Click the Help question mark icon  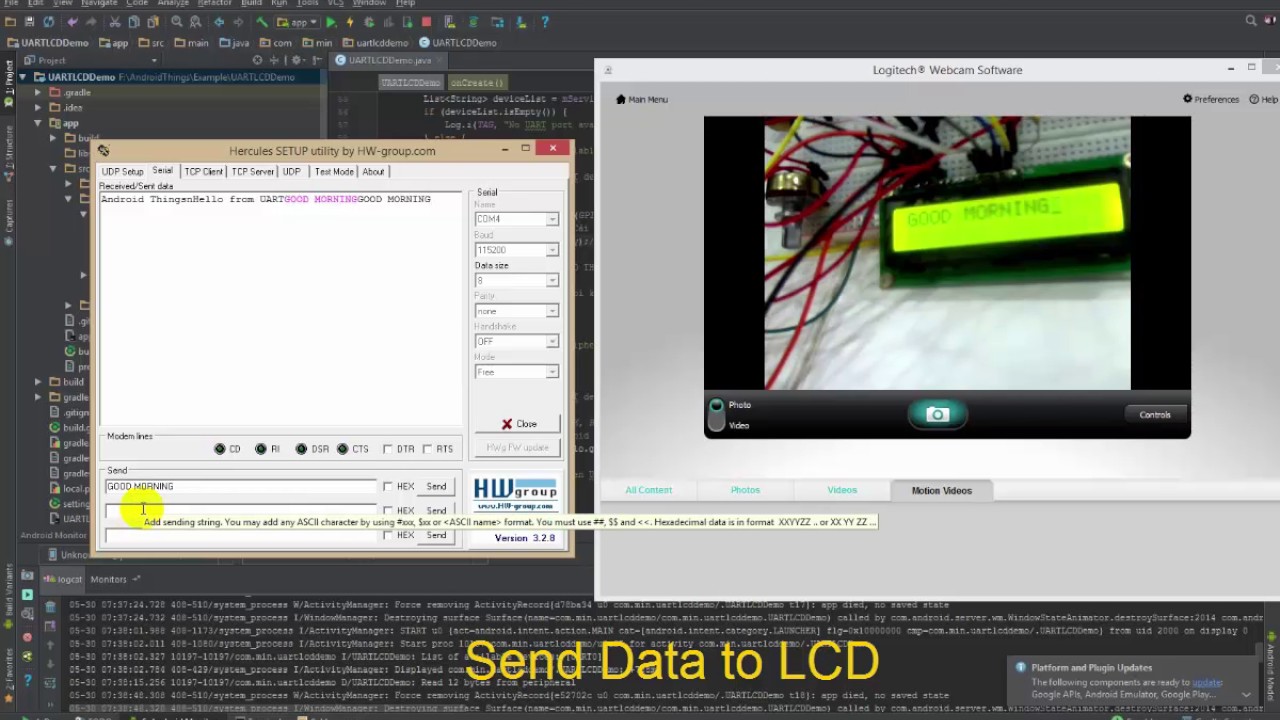click(545, 22)
